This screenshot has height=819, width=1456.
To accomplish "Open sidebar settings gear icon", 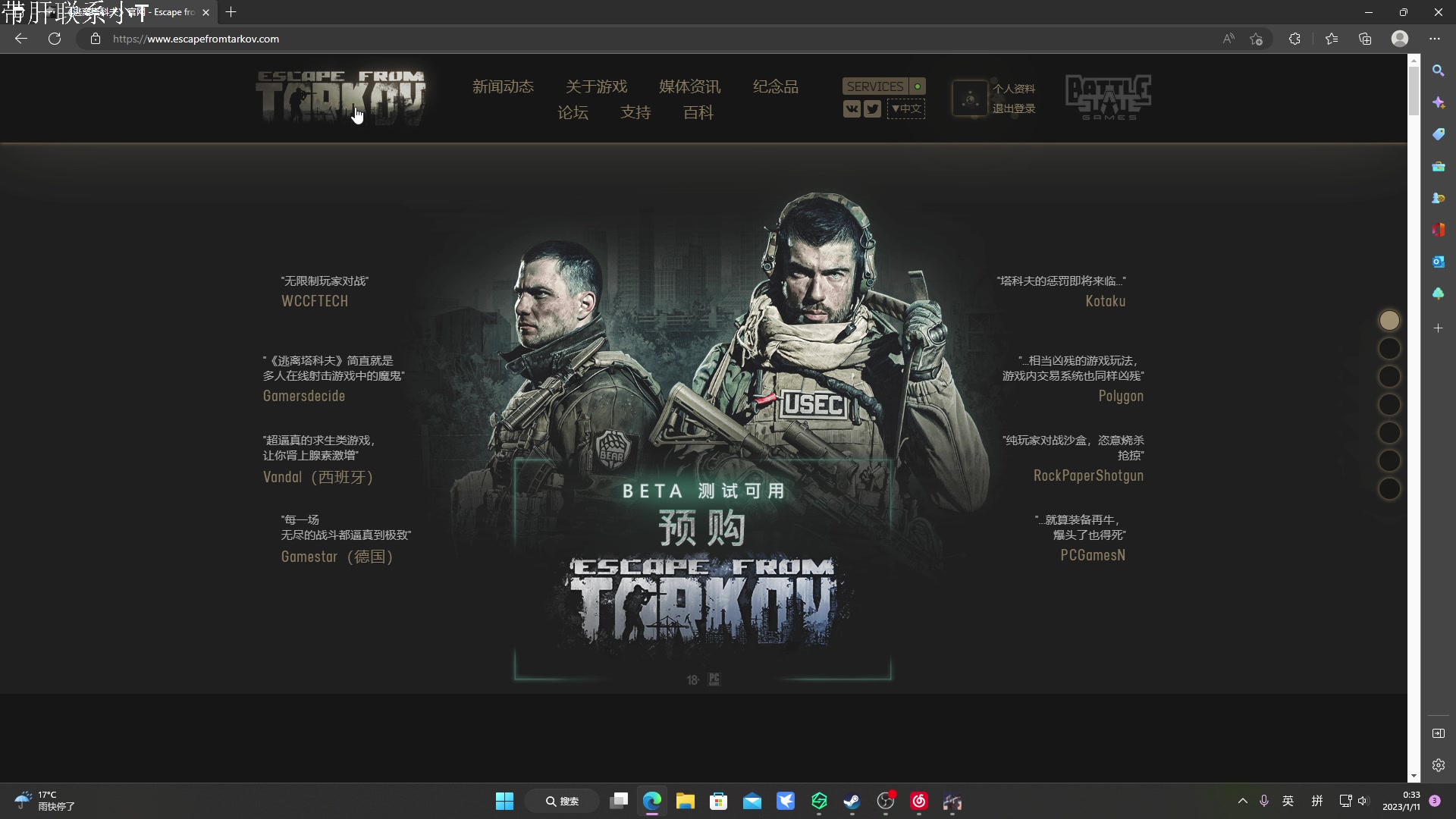I will coord(1439,765).
